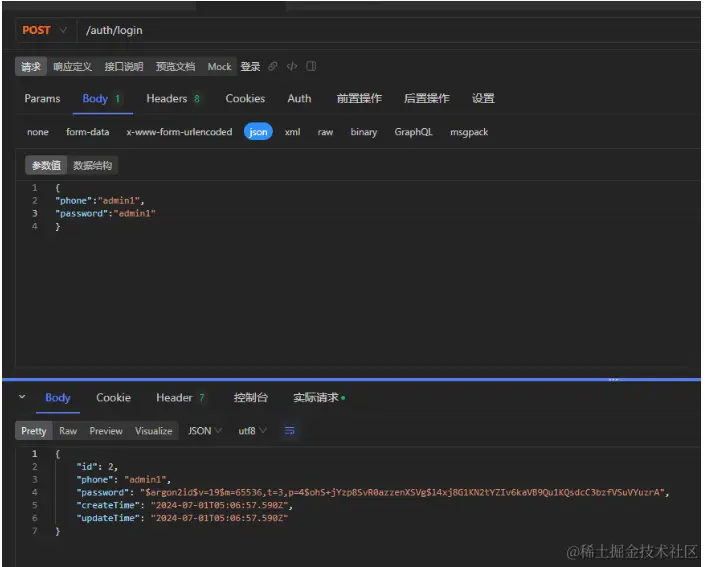The image size is (705, 567).
Task: Click the argon2id password hash value
Action: (x=402, y=492)
